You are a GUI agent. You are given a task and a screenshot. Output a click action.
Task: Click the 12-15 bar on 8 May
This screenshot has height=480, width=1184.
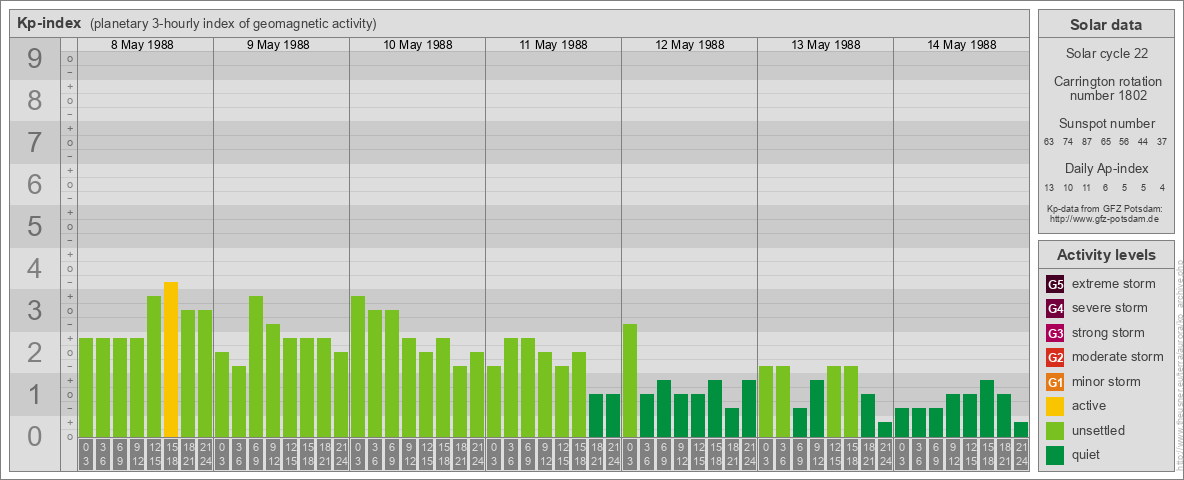tap(154, 366)
